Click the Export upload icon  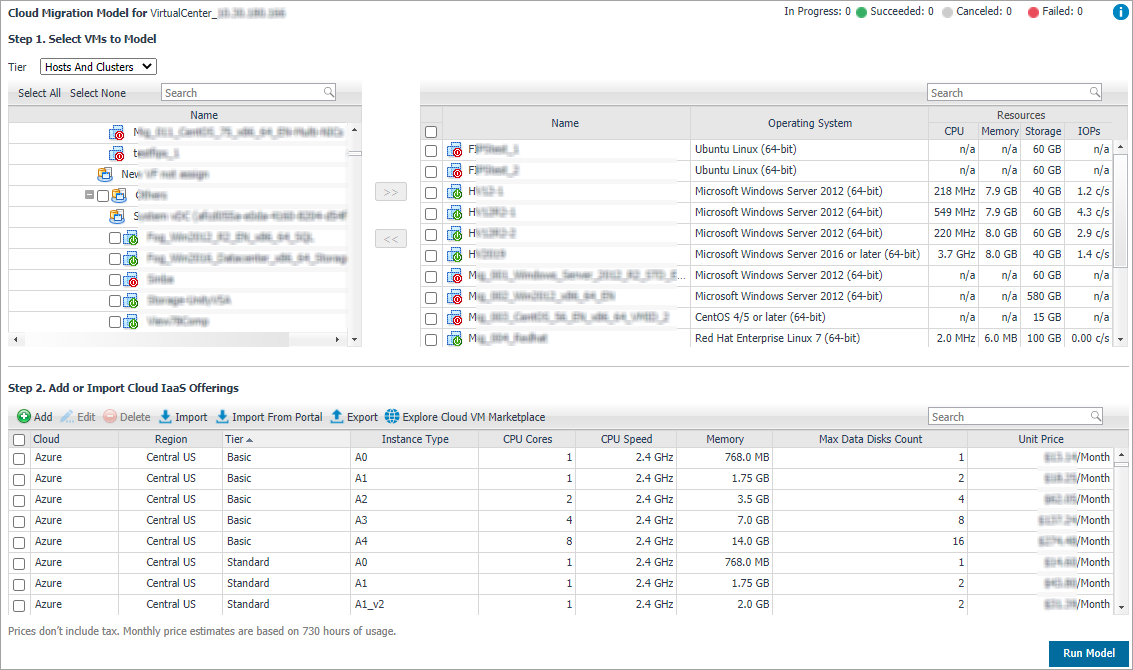click(337, 417)
